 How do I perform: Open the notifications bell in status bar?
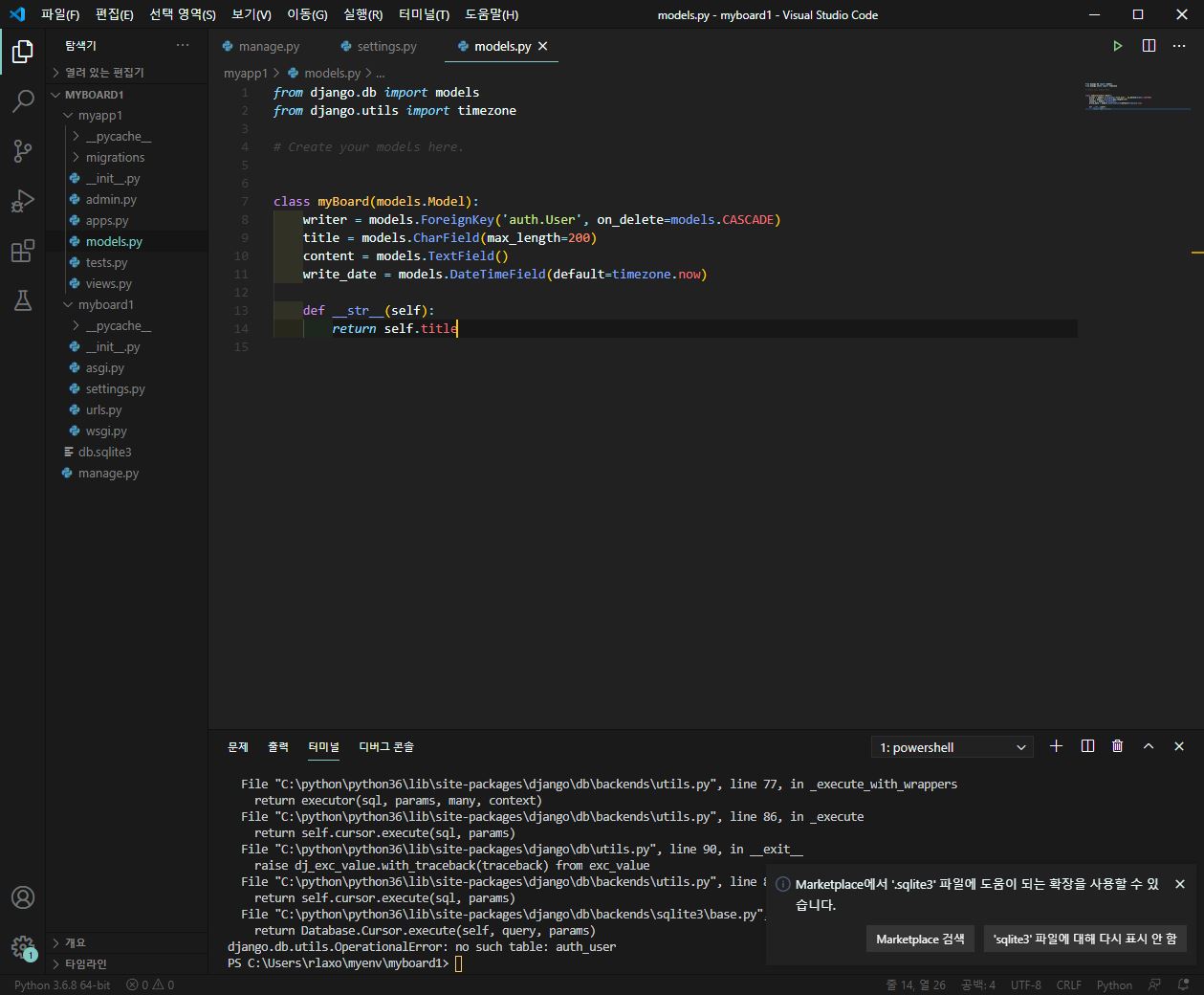1183,984
